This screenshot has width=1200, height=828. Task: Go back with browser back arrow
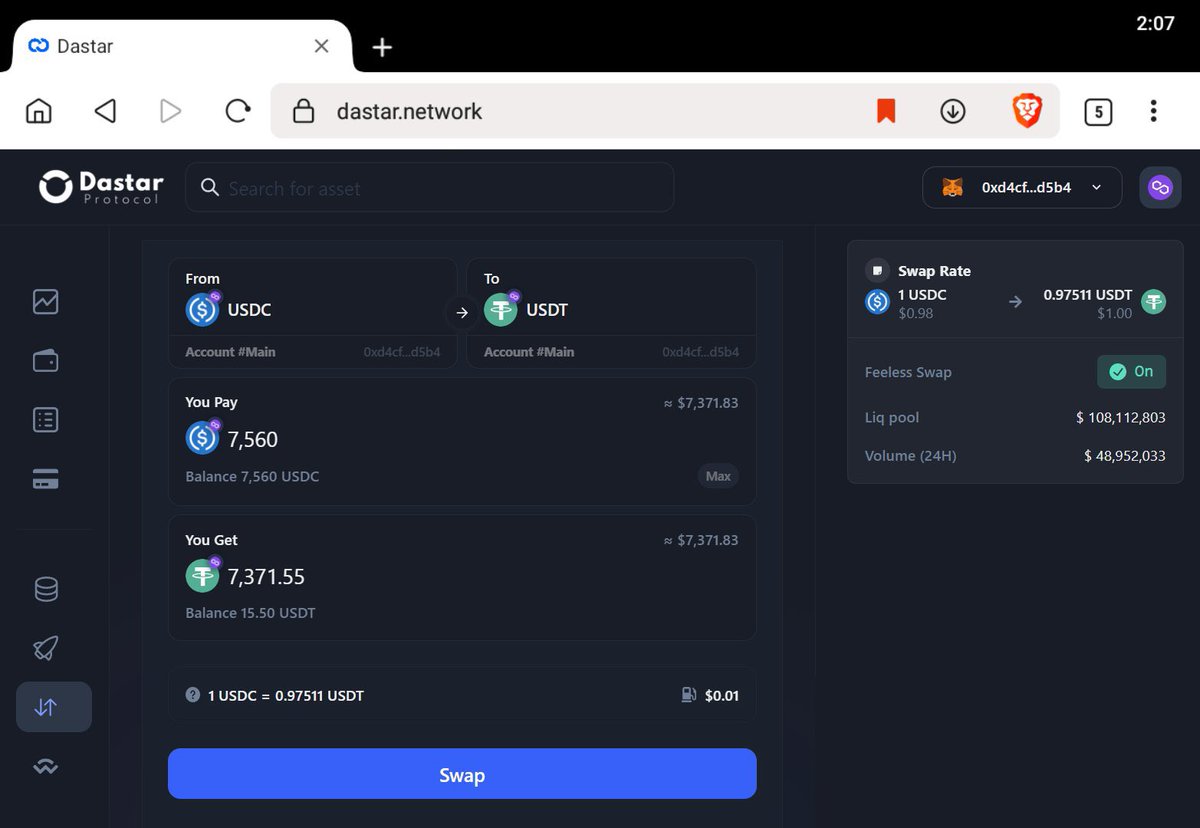[x=105, y=111]
